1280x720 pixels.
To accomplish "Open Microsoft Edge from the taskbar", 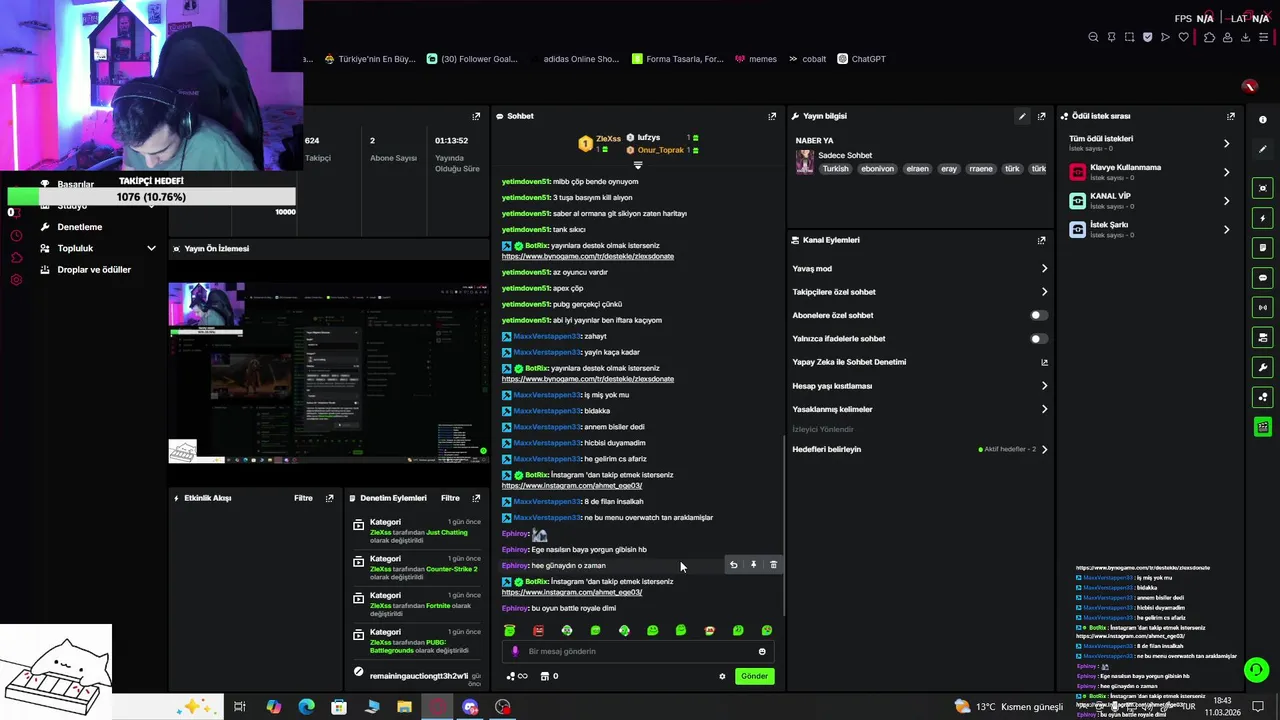I will click(x=306, y=707).
